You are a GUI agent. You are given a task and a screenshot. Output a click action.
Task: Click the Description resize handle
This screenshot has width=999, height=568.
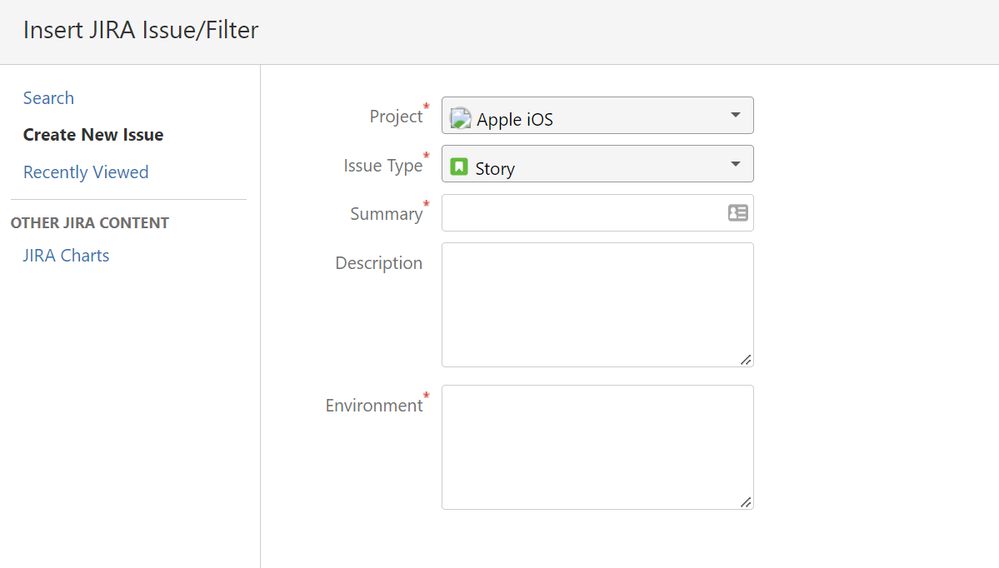pos(745,360)
